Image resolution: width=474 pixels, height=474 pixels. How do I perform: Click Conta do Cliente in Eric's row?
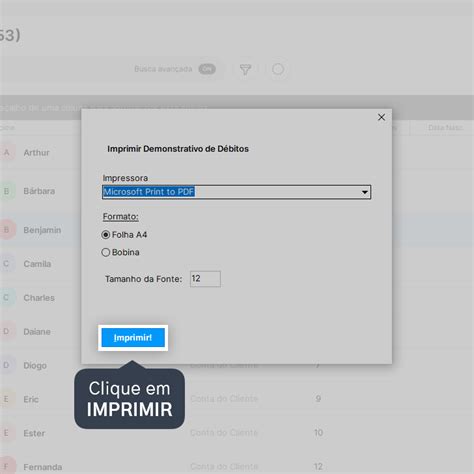point(224,399)
